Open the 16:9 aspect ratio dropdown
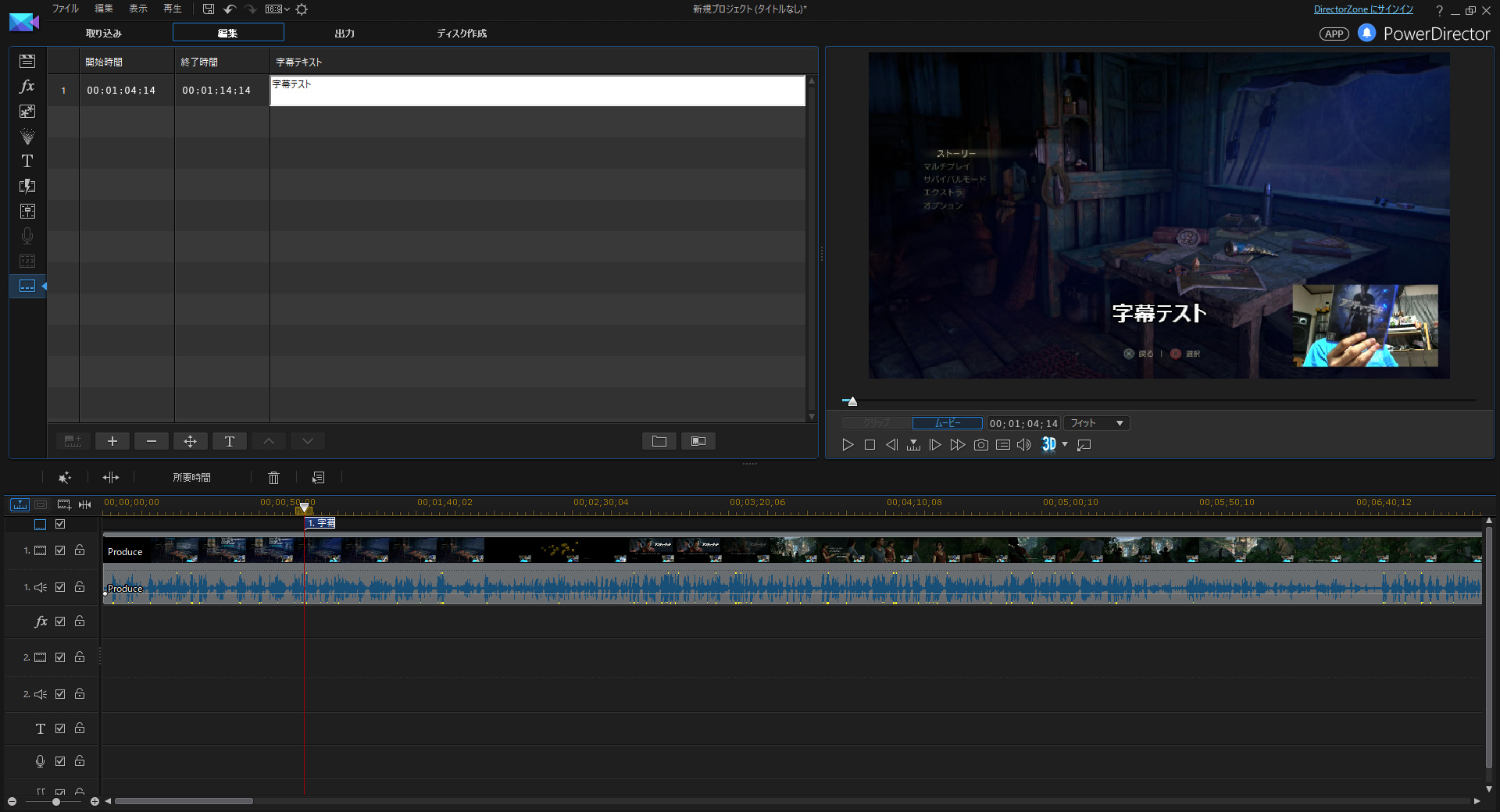This screenshot has width=1500, height=812. click(277, 9)
